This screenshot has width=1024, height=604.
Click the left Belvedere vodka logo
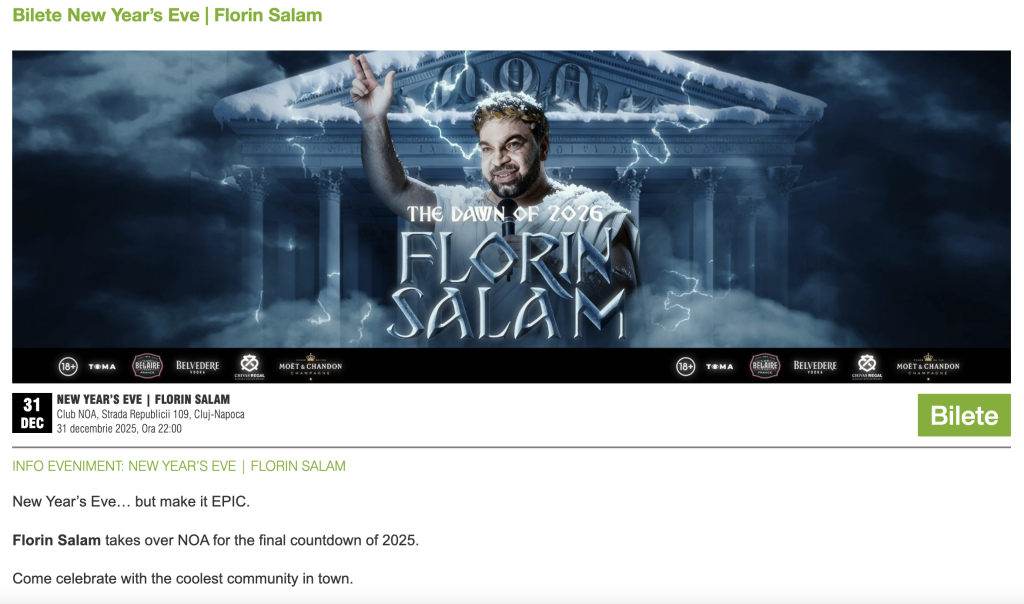point(197,366)
